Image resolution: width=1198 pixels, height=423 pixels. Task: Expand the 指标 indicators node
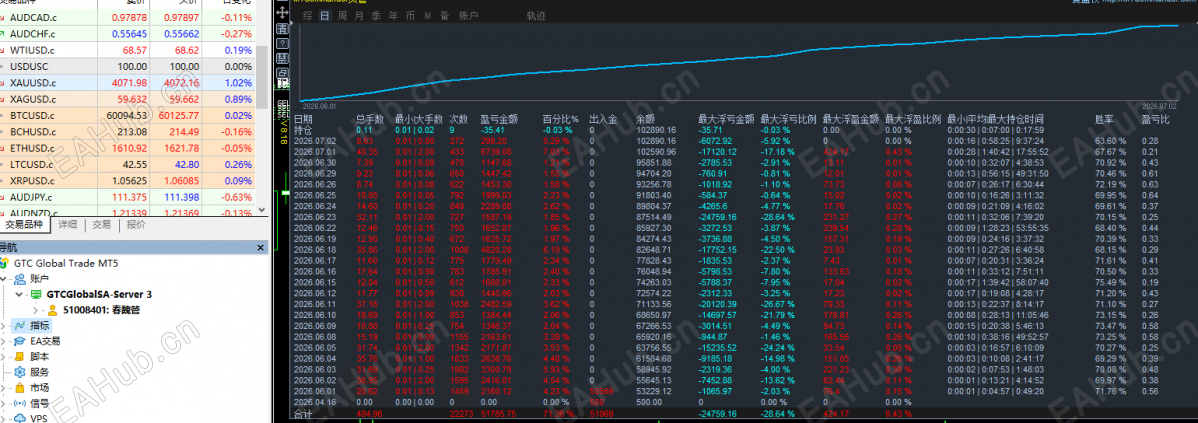(5, 325)
